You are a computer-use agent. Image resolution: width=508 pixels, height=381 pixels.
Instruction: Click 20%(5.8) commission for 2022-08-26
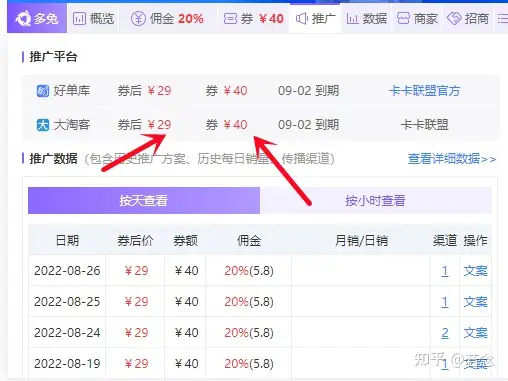249,271
